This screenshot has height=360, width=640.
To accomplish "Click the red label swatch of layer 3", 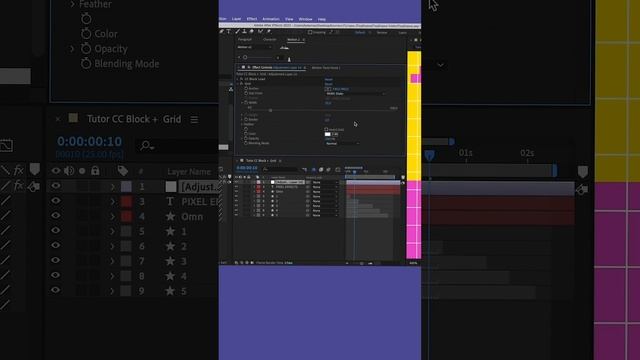I will 127,201.
